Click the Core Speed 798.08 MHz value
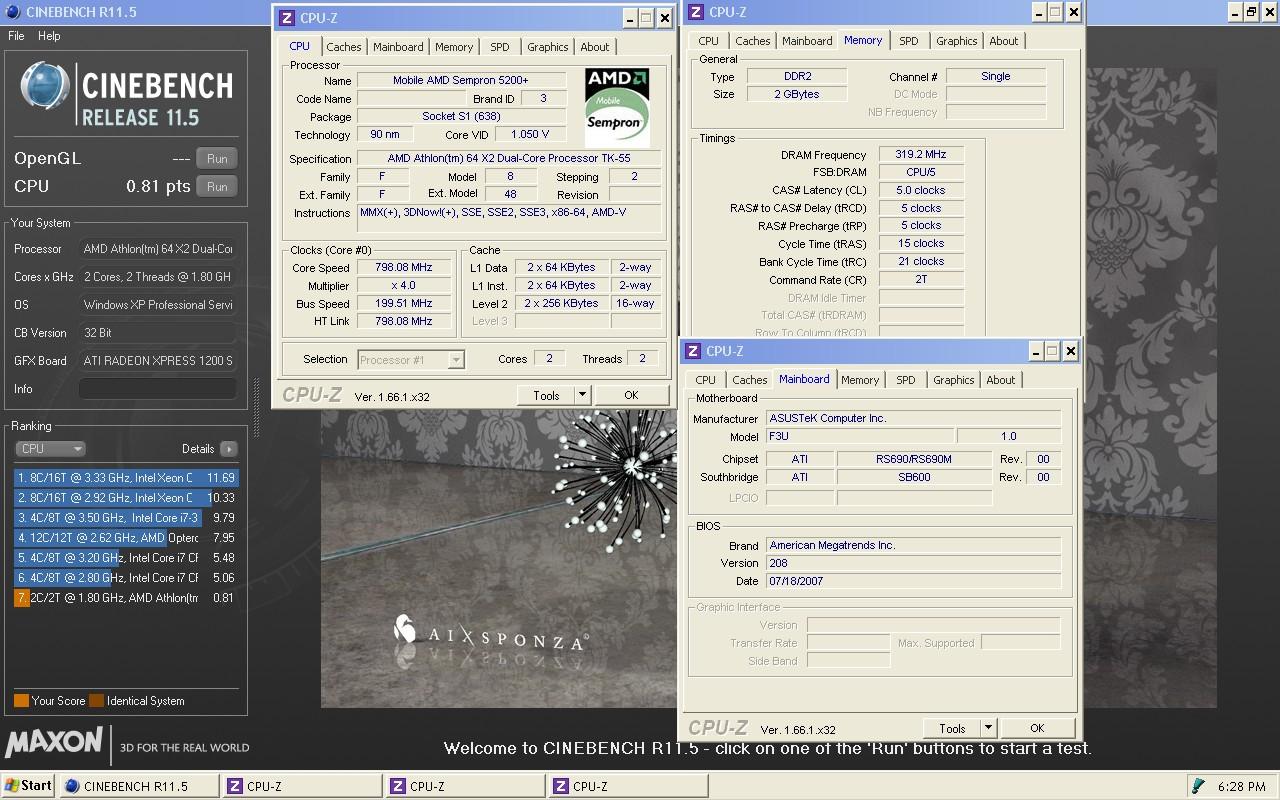The image size is (1280, 800). pos(404,268)
